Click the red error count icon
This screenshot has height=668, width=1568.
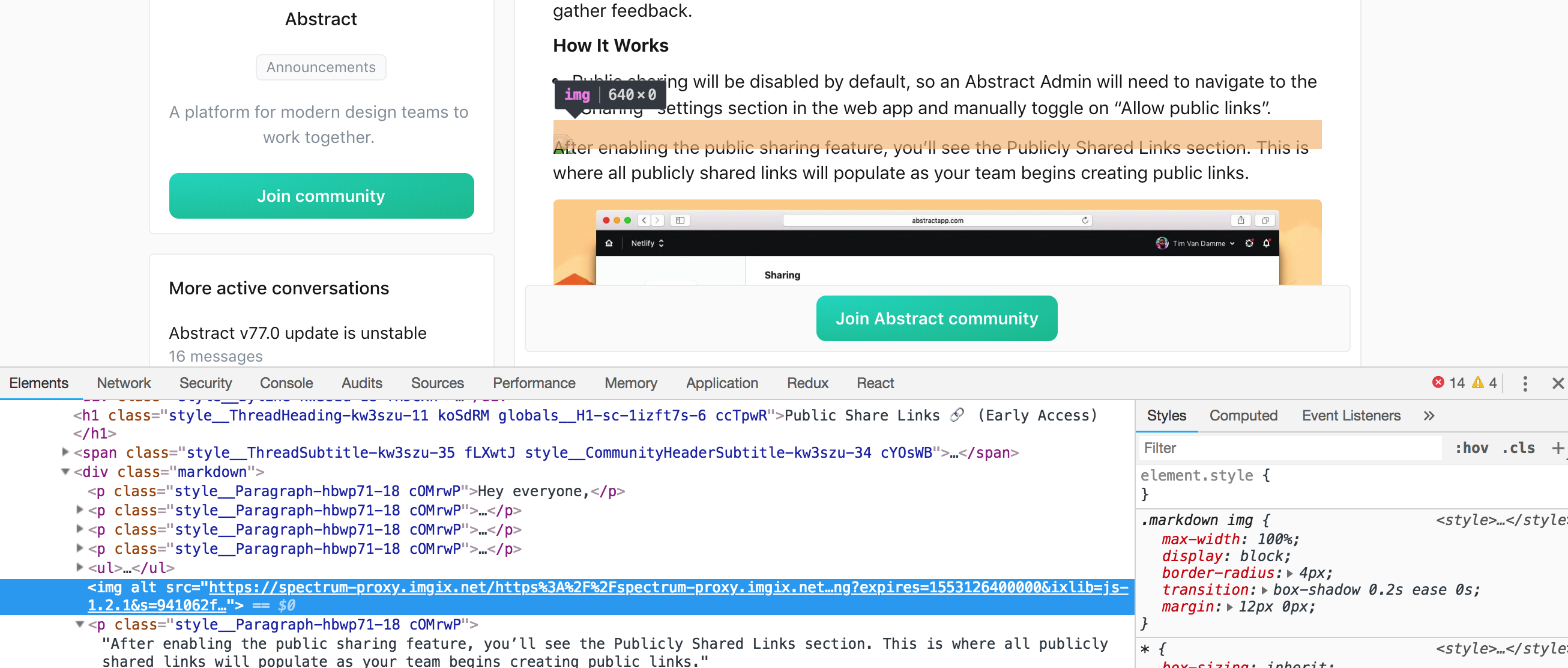(1438, 383)
